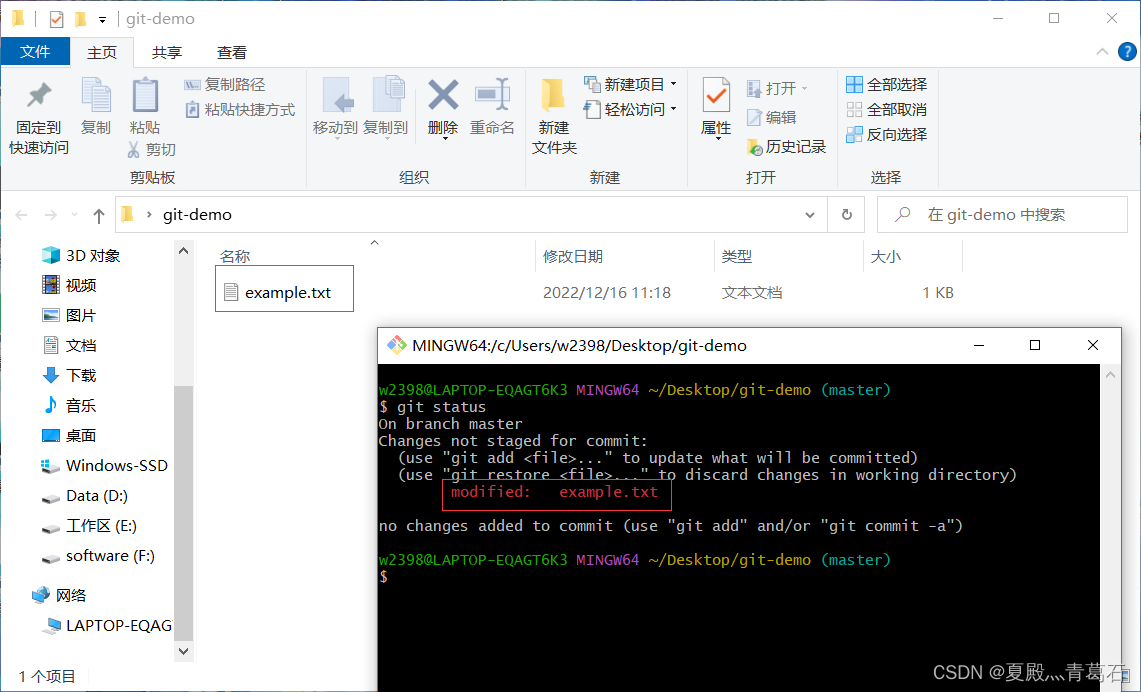Image resolution: width=1141 pixels, height=692 pixels.
Task: Select 工作区 (E:) drive
Action: point(89,525)
